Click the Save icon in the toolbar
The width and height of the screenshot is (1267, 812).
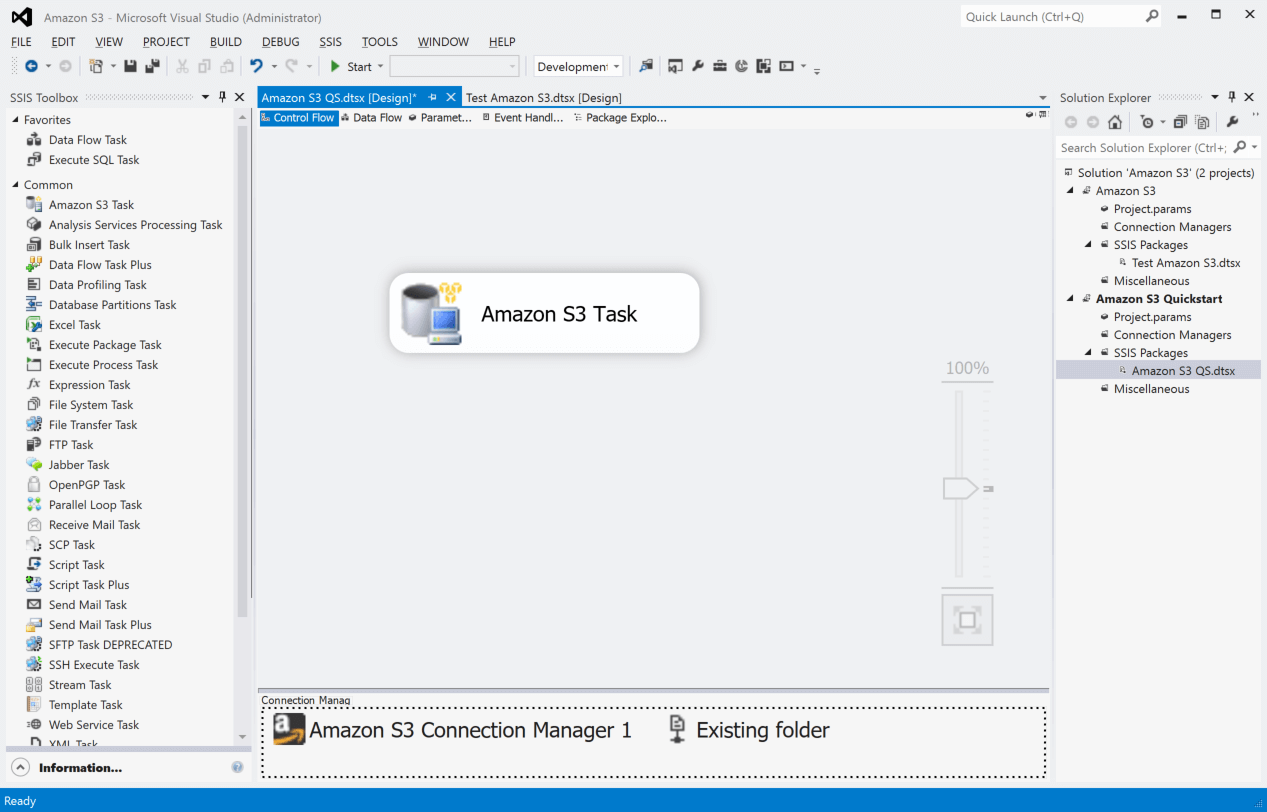[x=130, y=66]
